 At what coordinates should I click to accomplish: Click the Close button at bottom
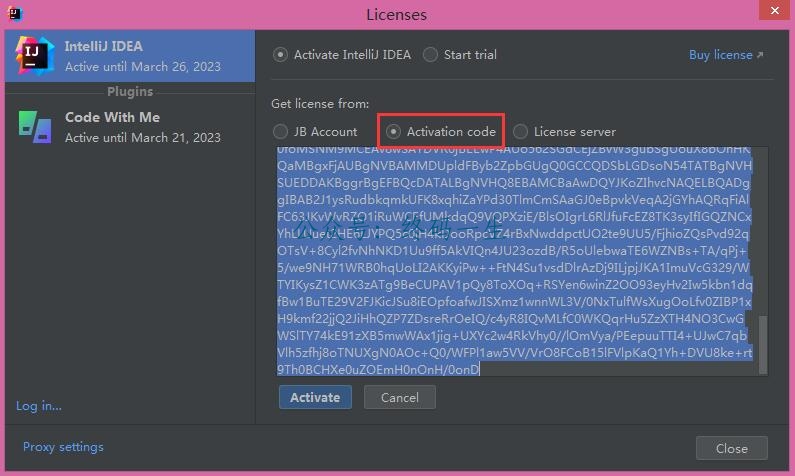[732, 448]
